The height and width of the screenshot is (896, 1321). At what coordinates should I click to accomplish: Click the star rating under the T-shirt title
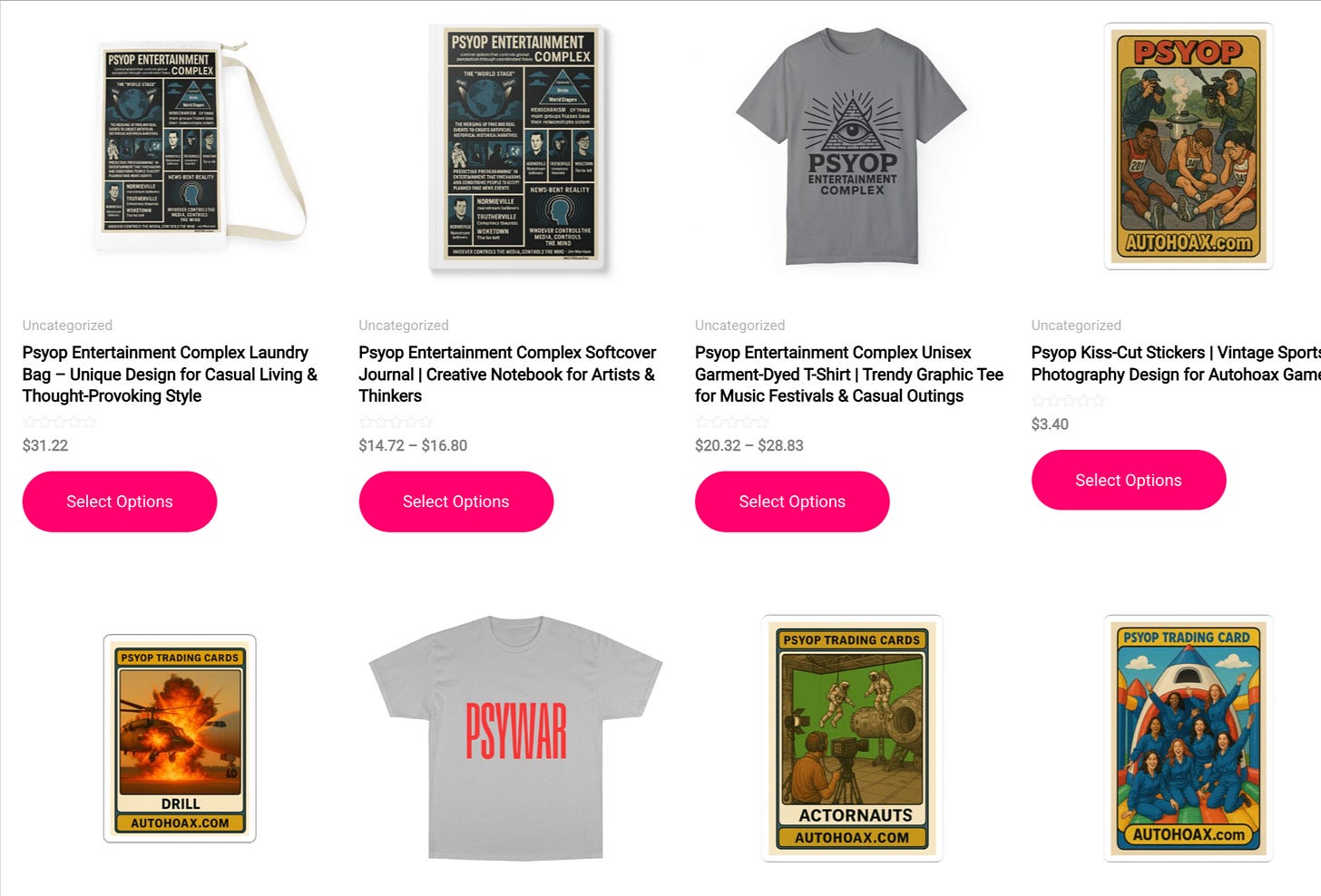pyautogui.click(x=732, y=422)
